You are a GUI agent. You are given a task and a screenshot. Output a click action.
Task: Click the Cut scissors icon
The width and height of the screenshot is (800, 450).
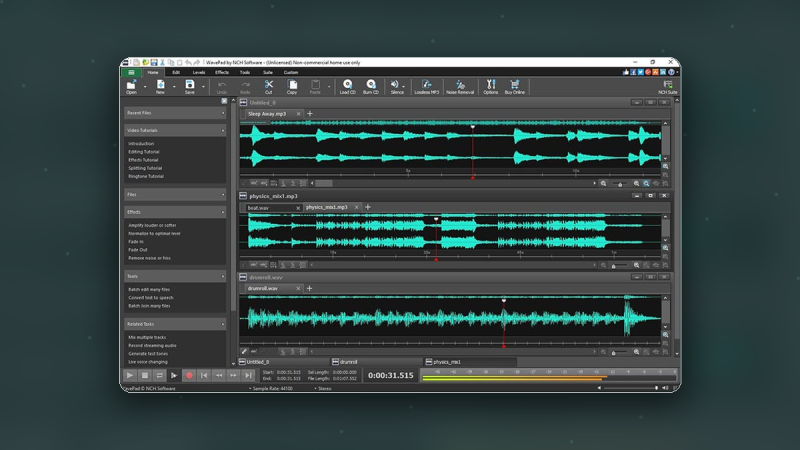[268, 86]
